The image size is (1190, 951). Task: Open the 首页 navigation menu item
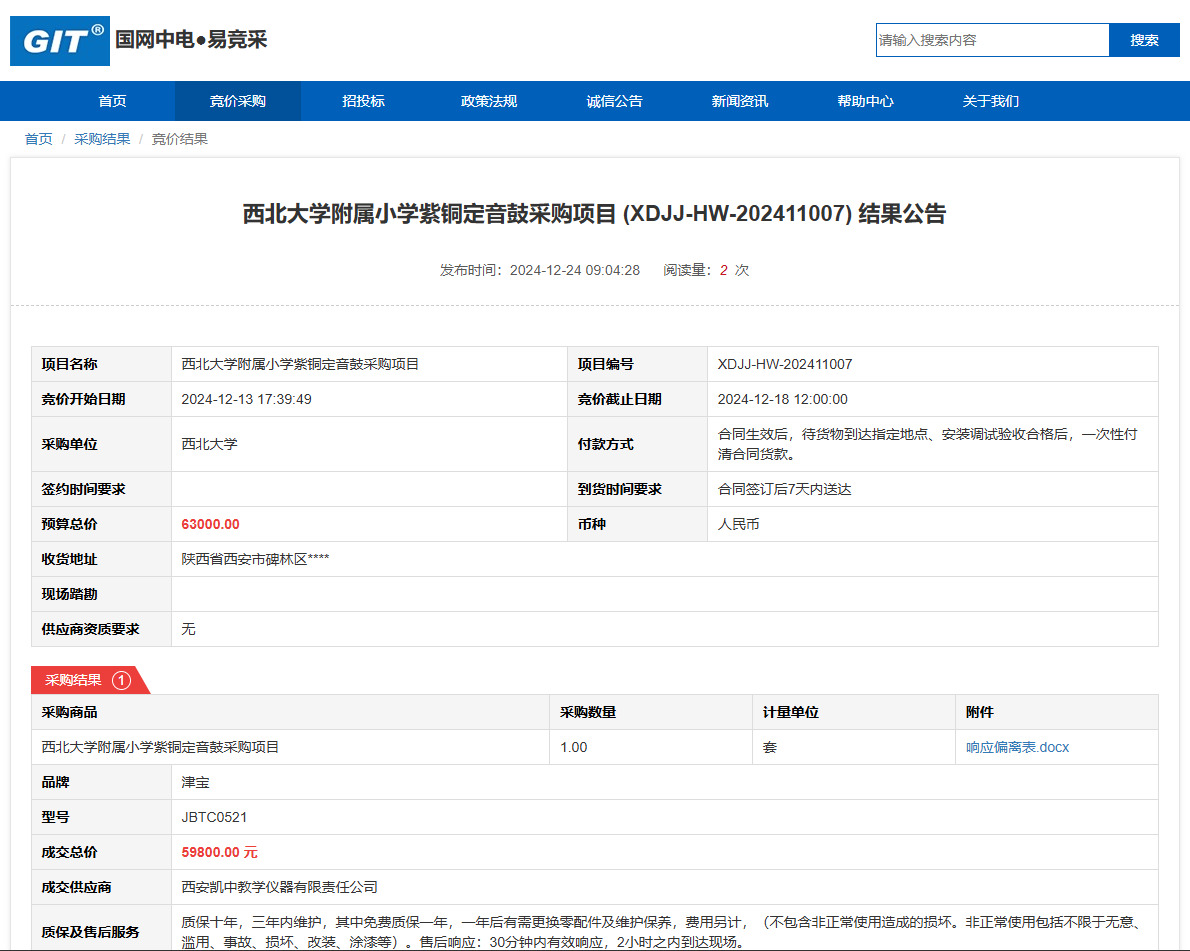click(112, 101)
